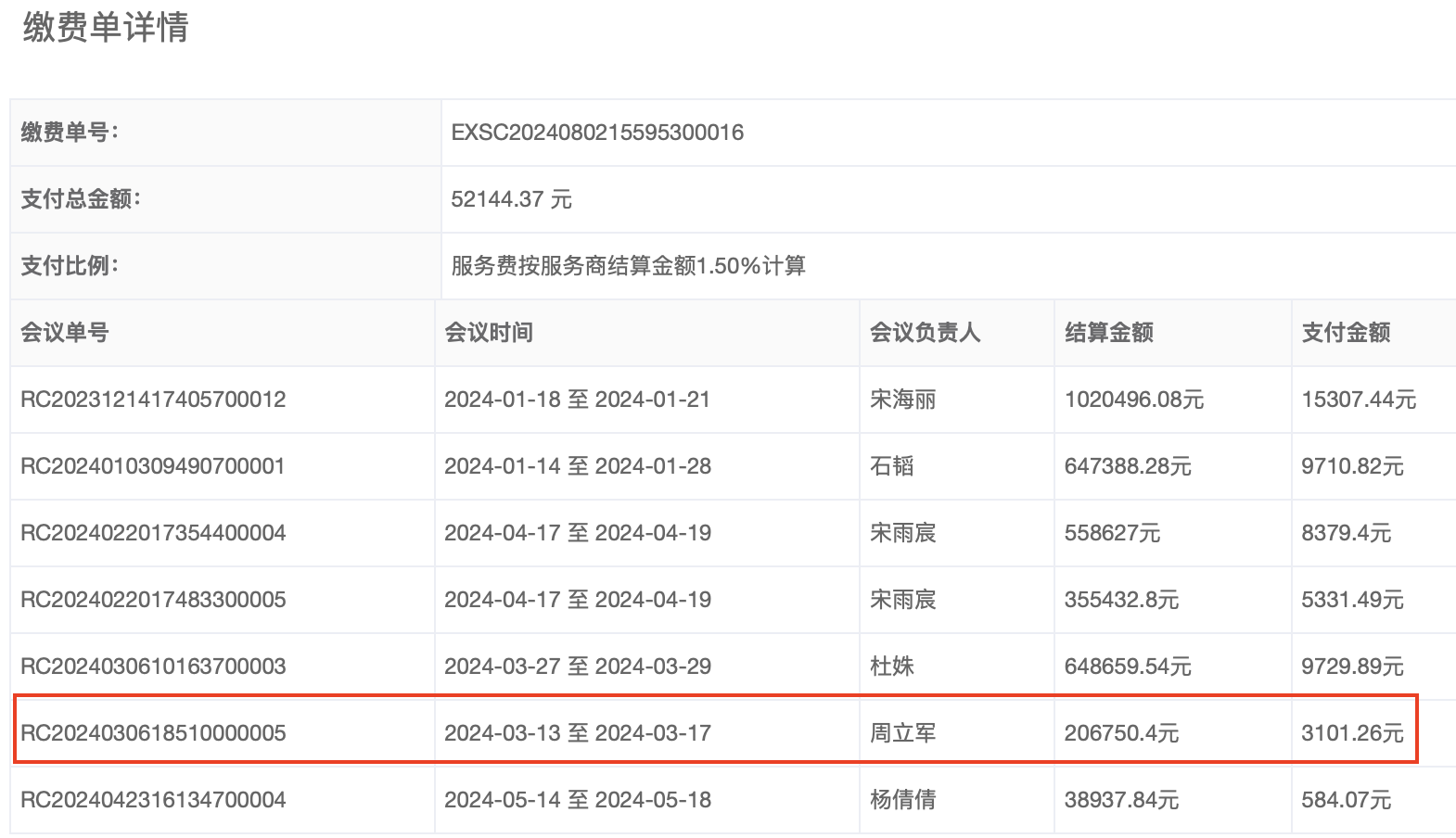Open meeting order RC2024022017354400004
The height and width of the screenshot is (838, 1456).
153,533
